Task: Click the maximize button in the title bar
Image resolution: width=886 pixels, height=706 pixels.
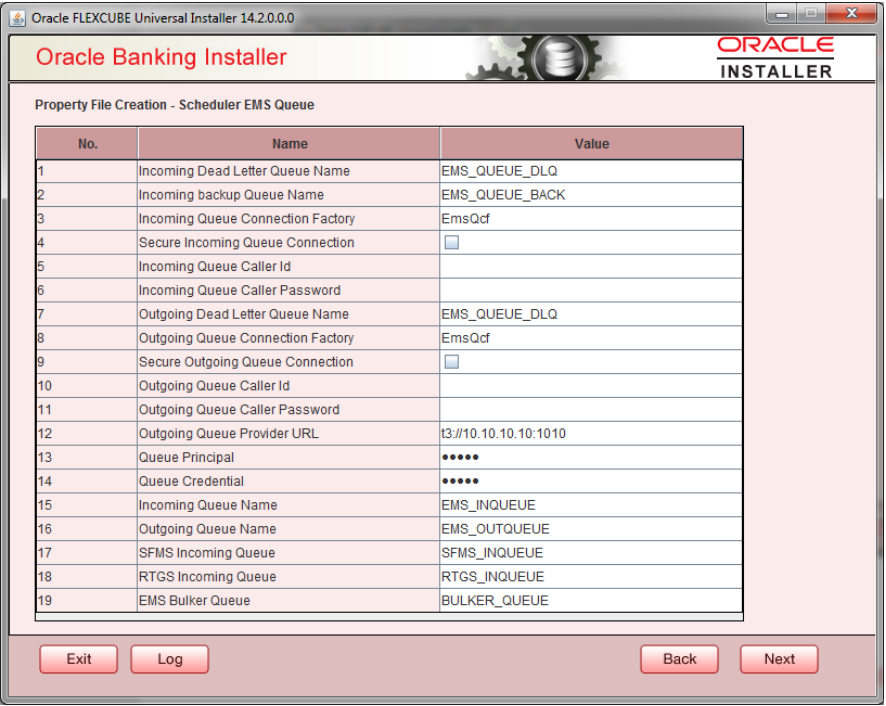Action: [811, 14]
